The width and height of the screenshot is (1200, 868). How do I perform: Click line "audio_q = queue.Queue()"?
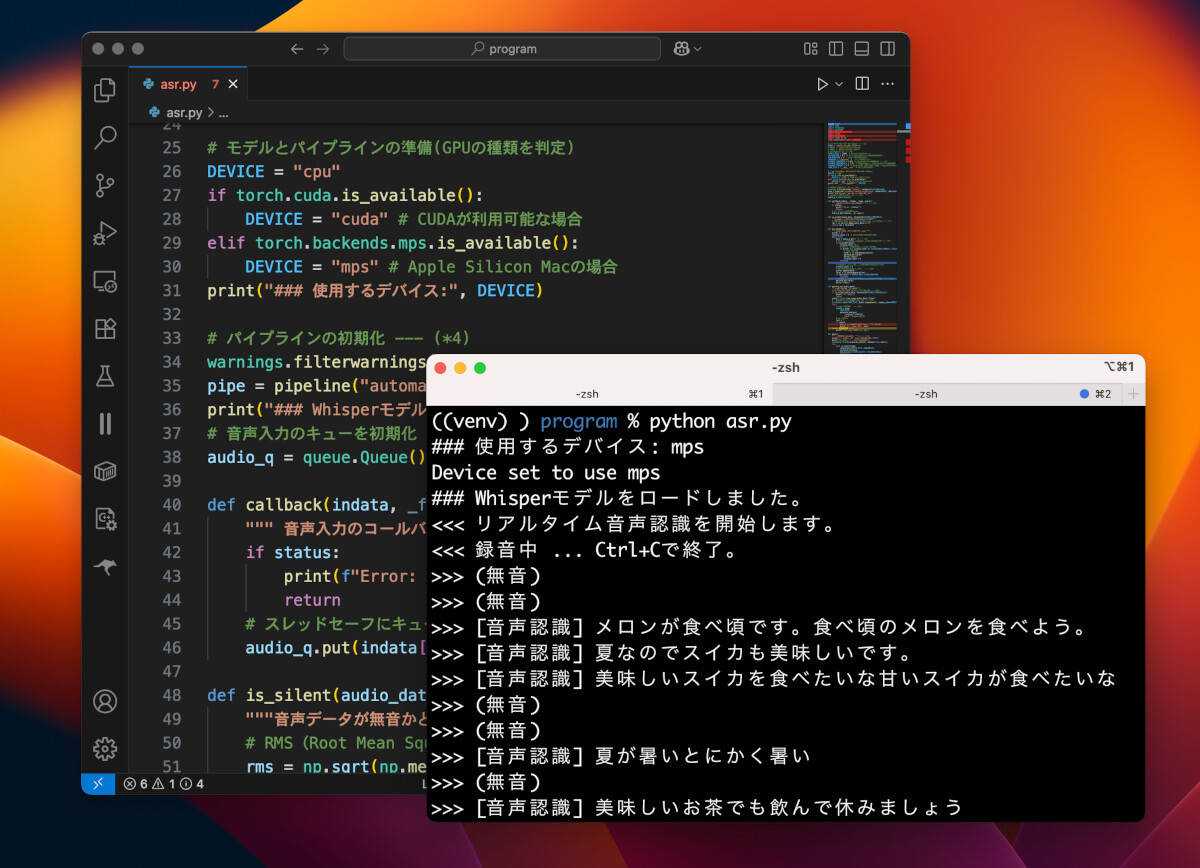(x=316, y=458)
